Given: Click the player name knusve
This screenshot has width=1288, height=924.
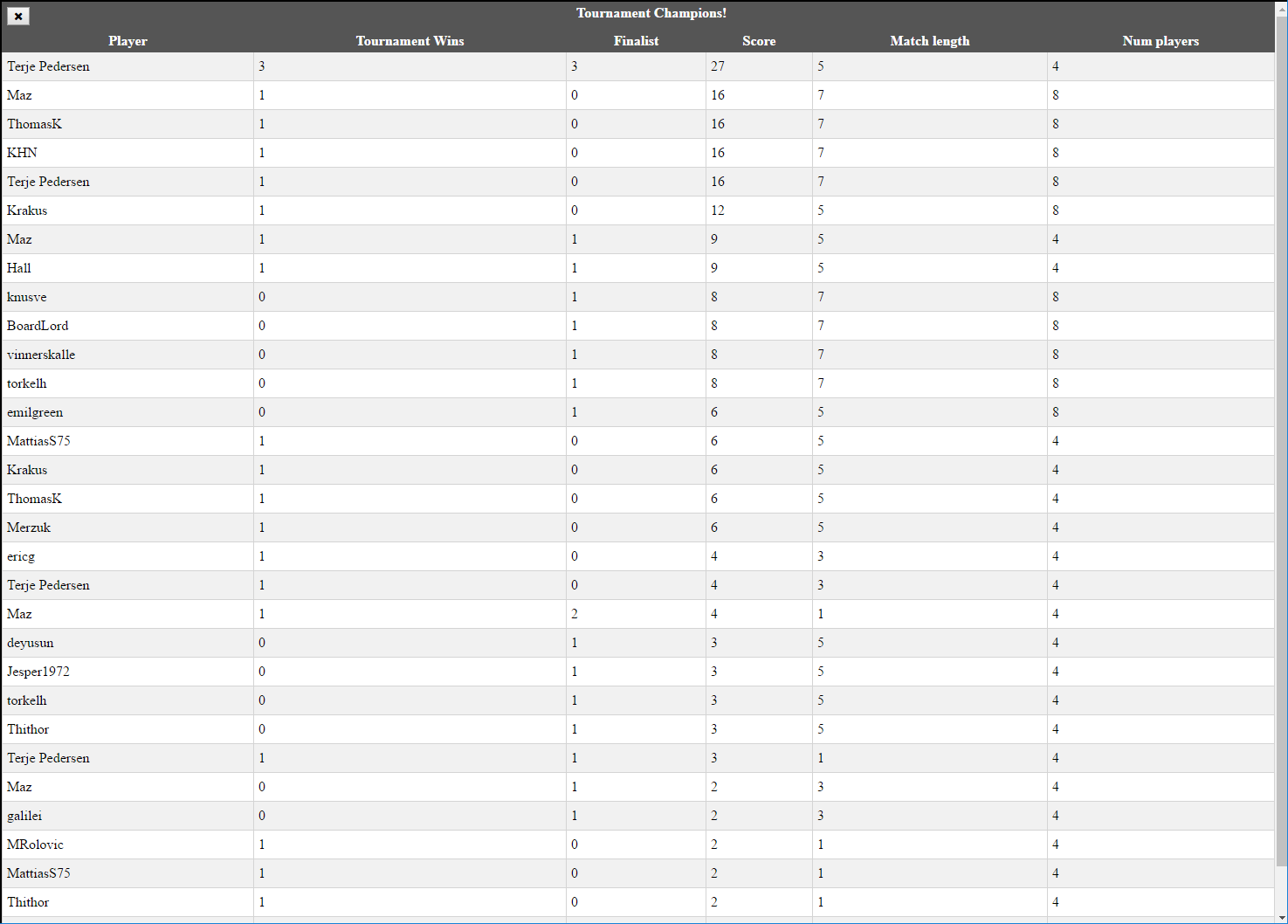Looking at the screenshot, I should click(x=27, y=297).
